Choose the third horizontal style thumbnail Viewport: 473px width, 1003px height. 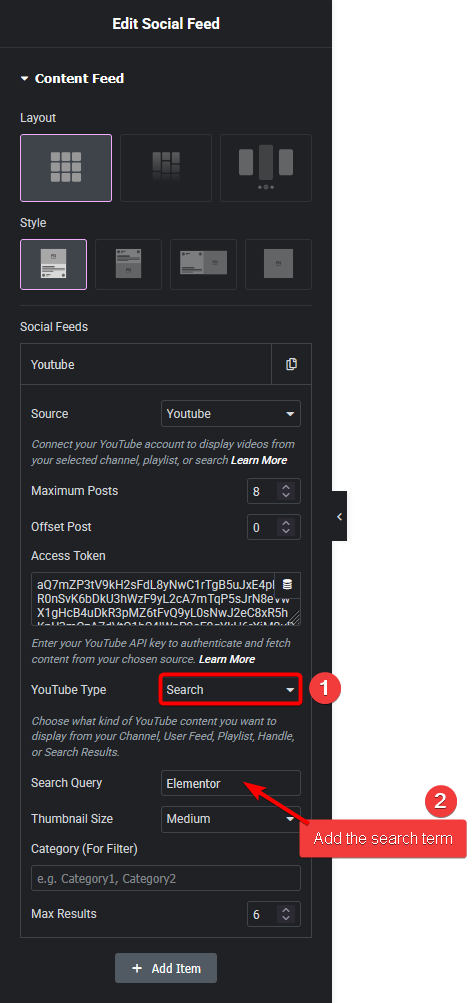(x=204, y=264)
